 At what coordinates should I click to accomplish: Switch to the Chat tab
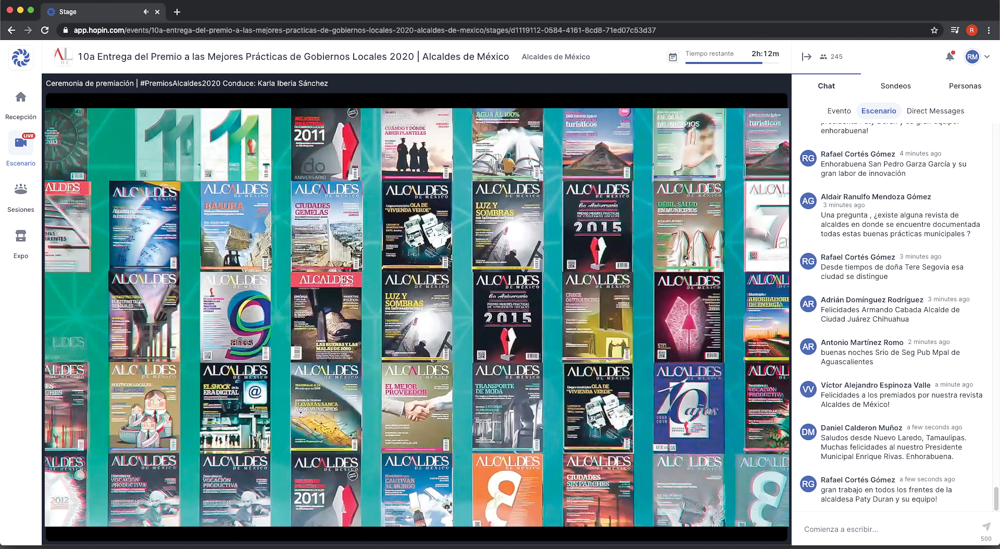[x=826, y=85]
